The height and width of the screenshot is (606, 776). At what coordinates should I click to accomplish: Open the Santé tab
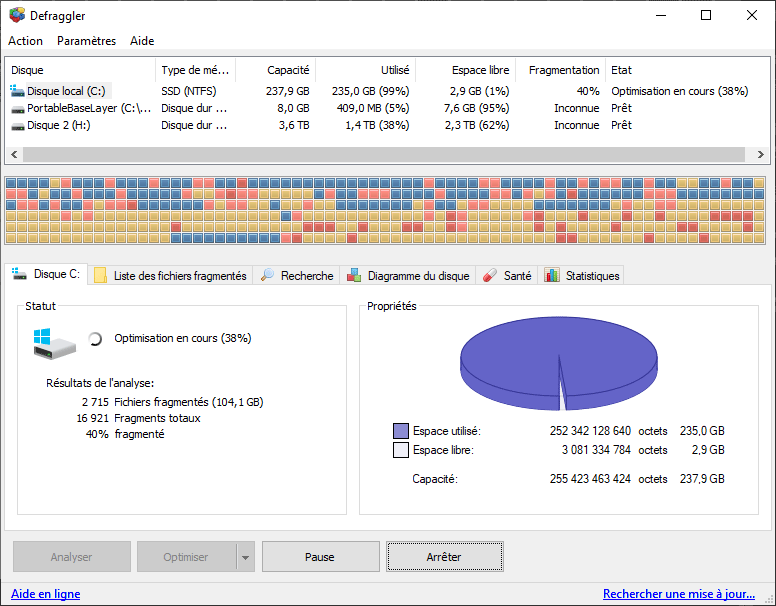(x=507, y=275)
